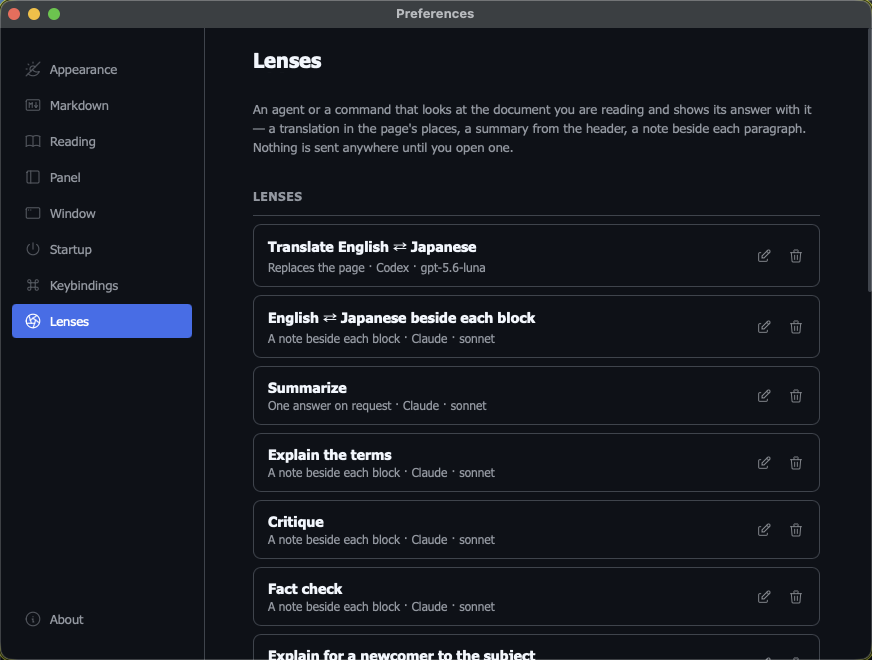Click the Explain for a newcomer title
This screenshot has width=872, height=660.
point(401,654)
